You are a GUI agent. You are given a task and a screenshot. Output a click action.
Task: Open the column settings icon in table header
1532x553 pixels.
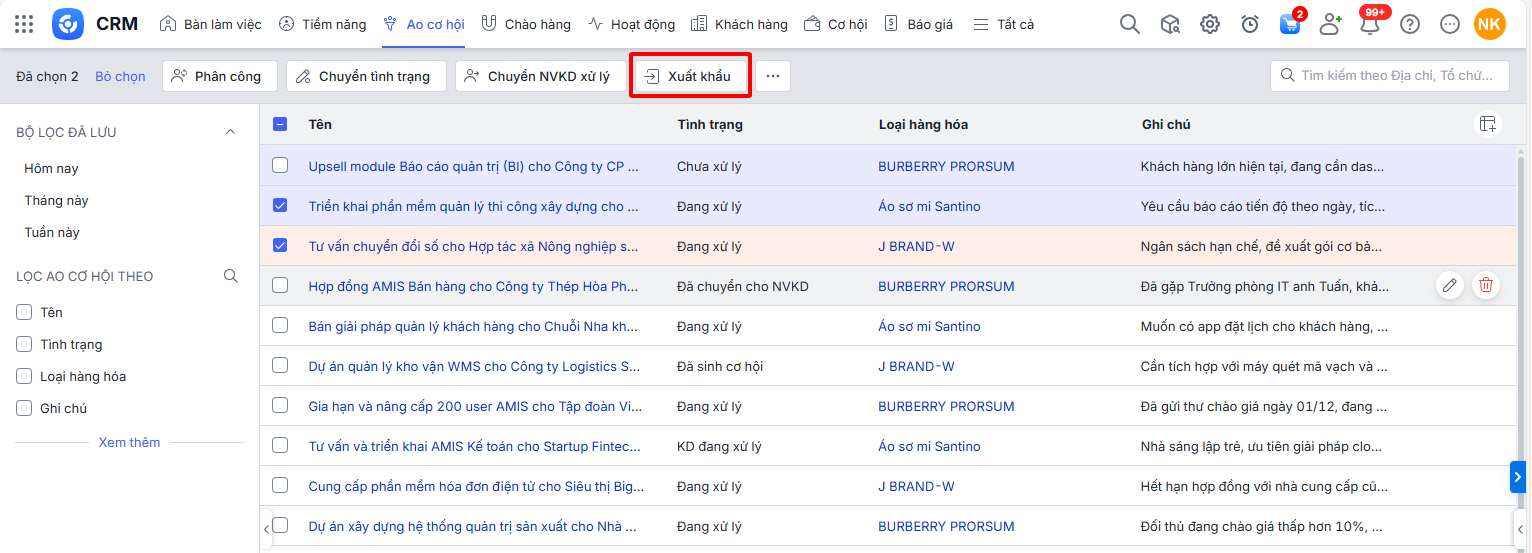point(1488,124)
